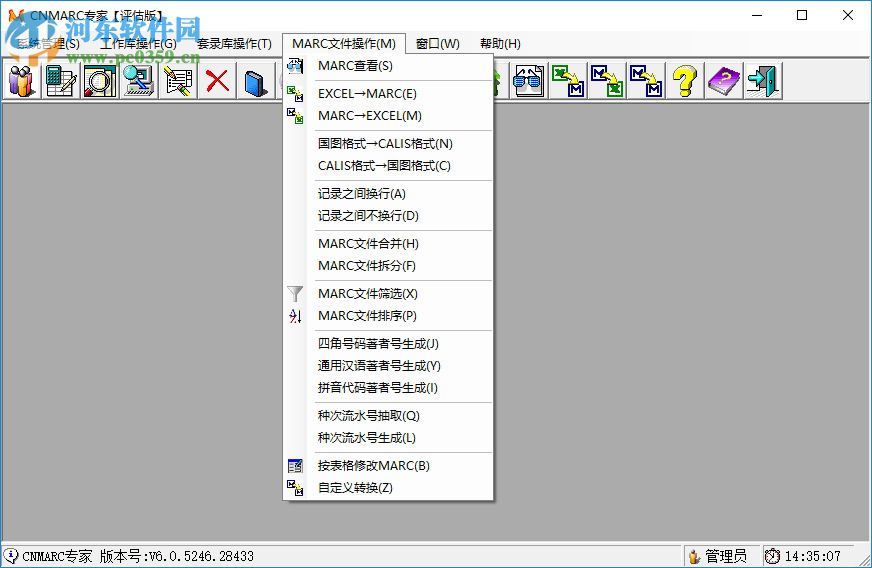
Task: Close the CNMARC专家 window
Action: pyautogui.click(x=848, y=15)
